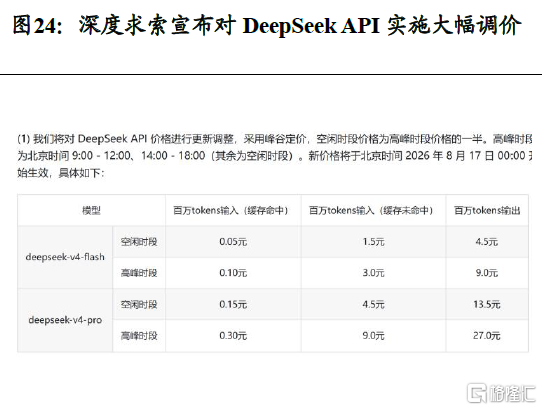This screenshot has height=410, width=542.
Task: Click 采用峰谷定价 in the paragraph
Action: point(274,139)
